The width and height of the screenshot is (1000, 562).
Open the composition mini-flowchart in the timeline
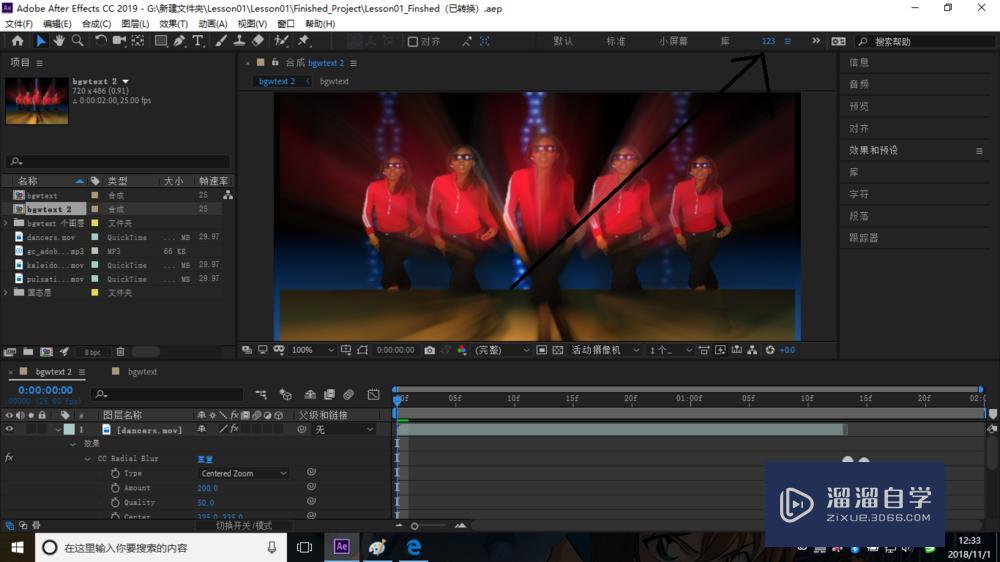coord(261,395)
